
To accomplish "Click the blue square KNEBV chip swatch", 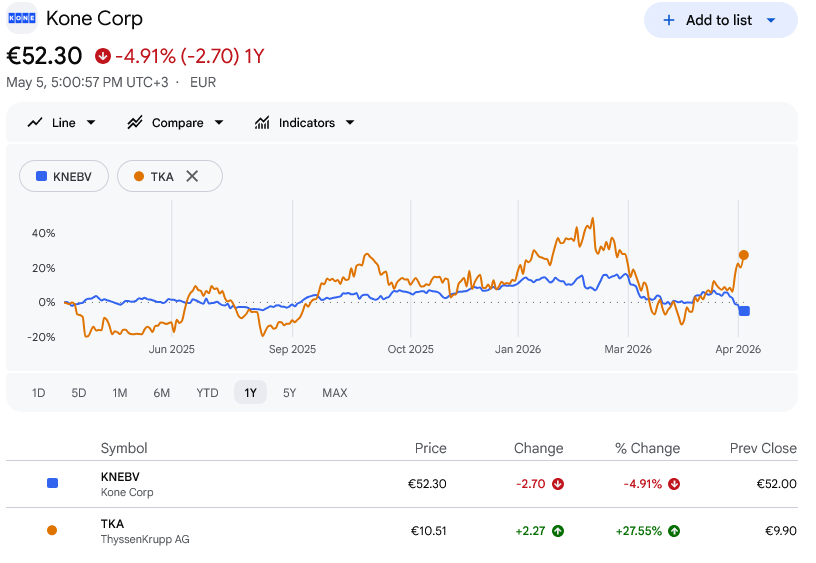I will pyautogui.click(x=41, y=176).
